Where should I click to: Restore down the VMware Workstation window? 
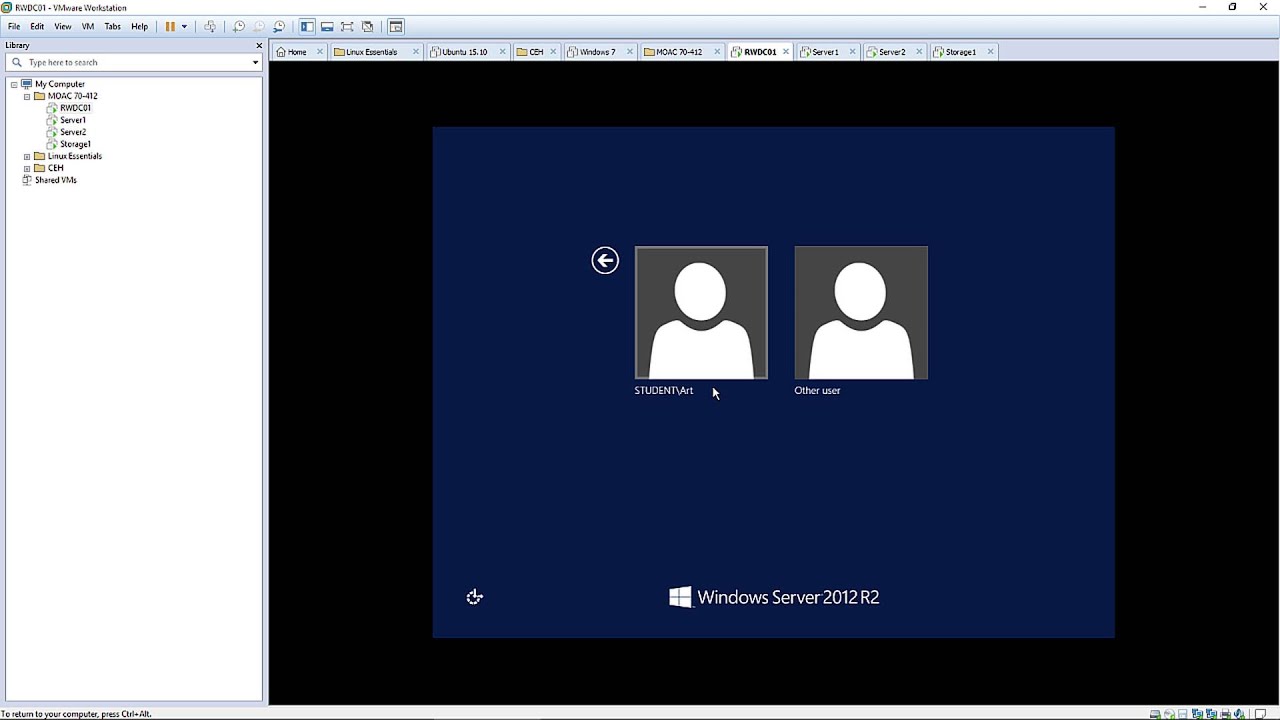coord(1233,7)
